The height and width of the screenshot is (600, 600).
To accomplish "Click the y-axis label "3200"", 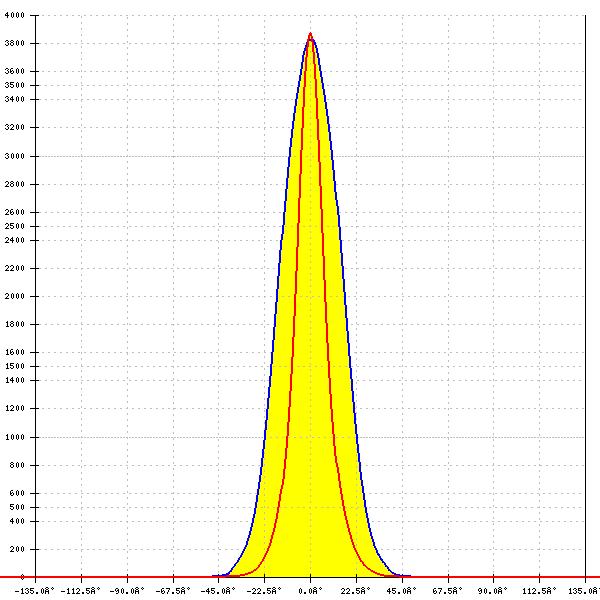I will [15, 127].
